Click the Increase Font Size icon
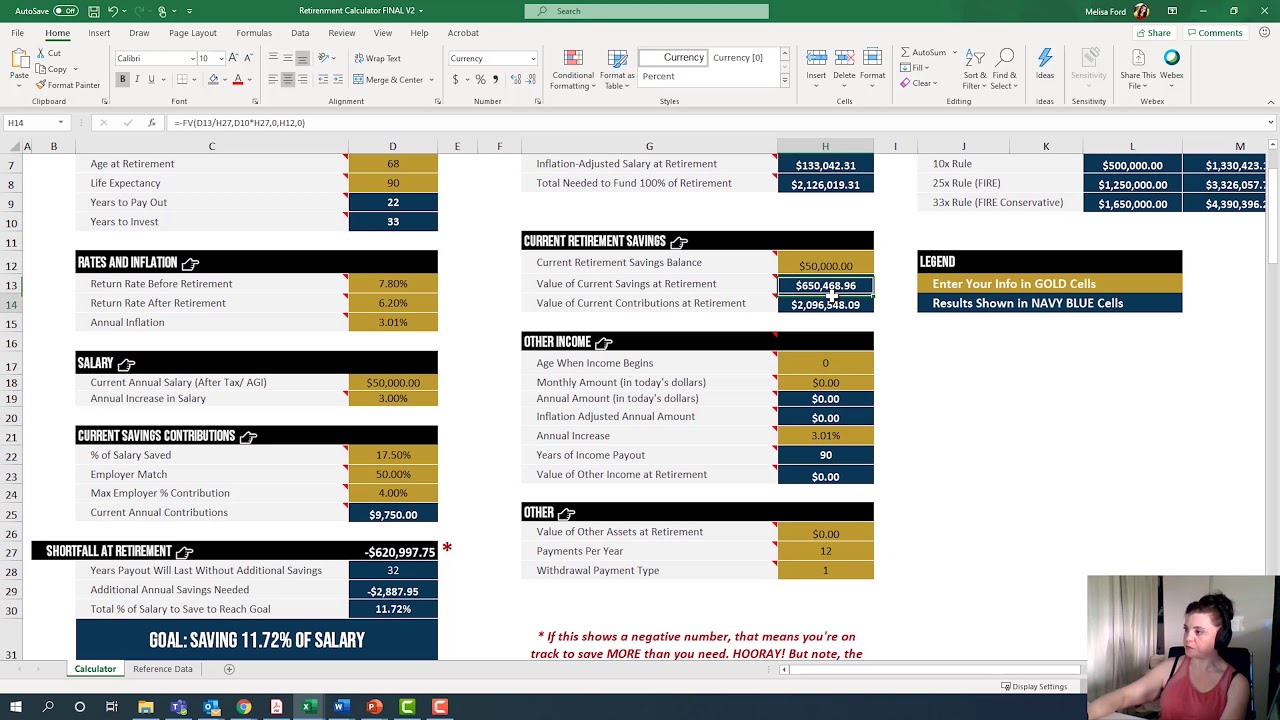The image size is (1280, 720). coord(234,58)
